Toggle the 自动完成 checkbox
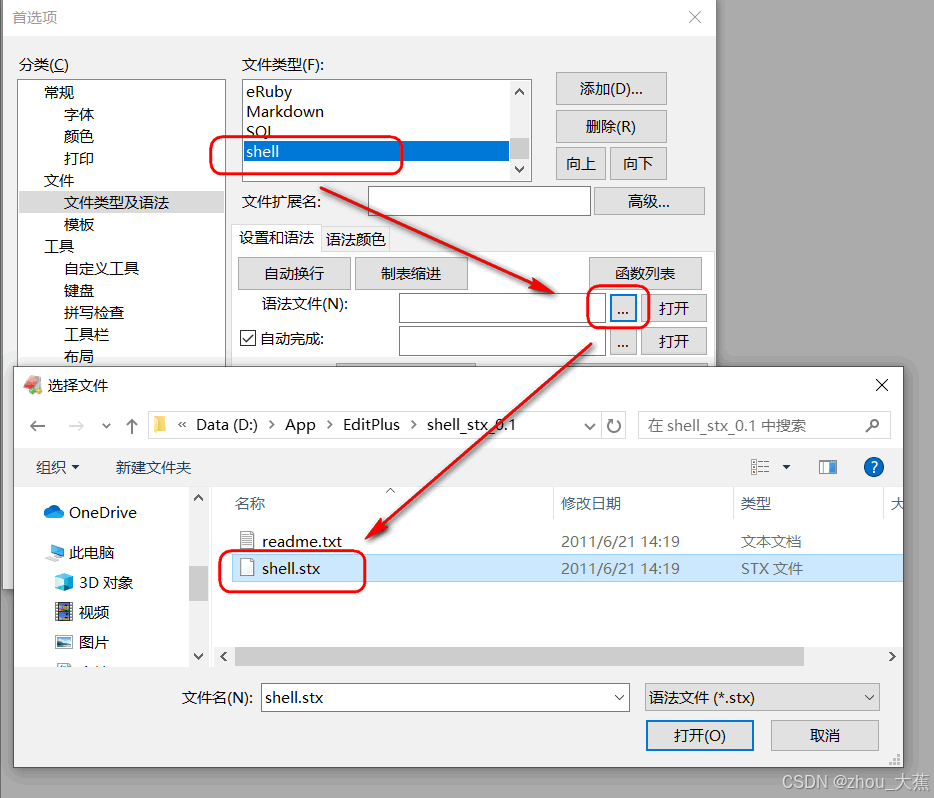This screenshot has height=798, width=934. point(247,340)
